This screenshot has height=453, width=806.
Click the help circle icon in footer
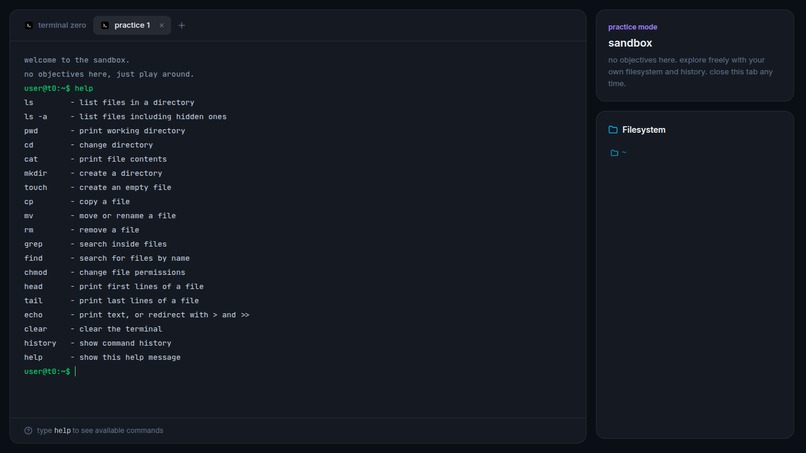[28, 430]
